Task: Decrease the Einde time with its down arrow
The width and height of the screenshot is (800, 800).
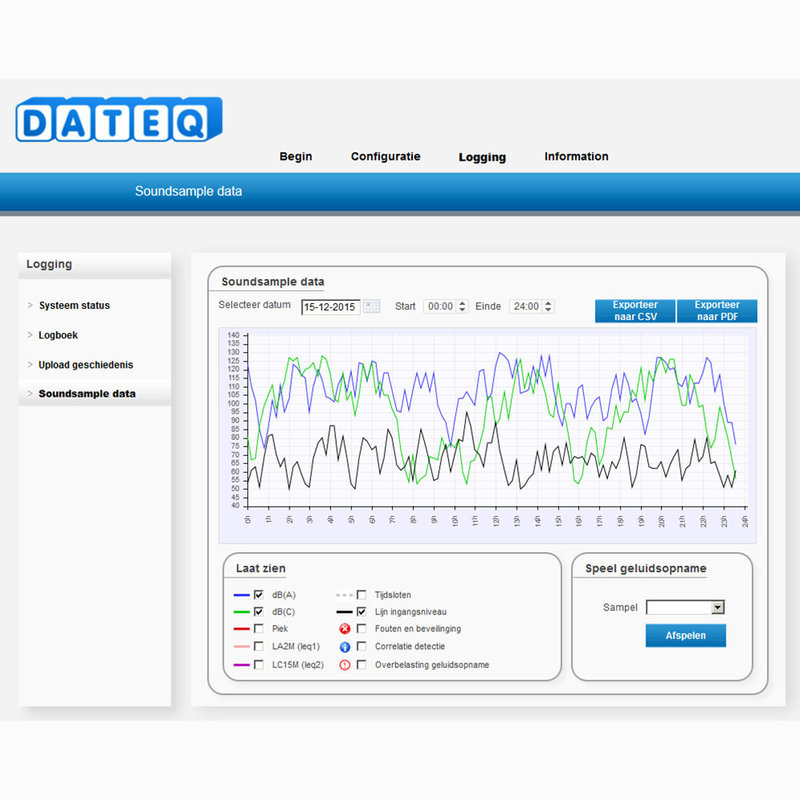Action: pos(547,310)
